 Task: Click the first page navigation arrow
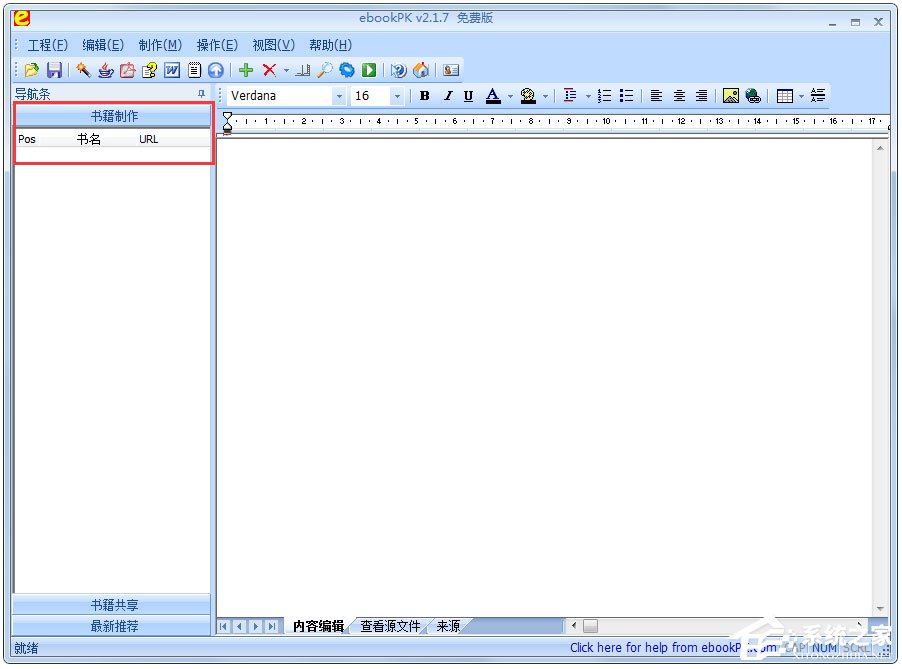(x=224, y=626)
